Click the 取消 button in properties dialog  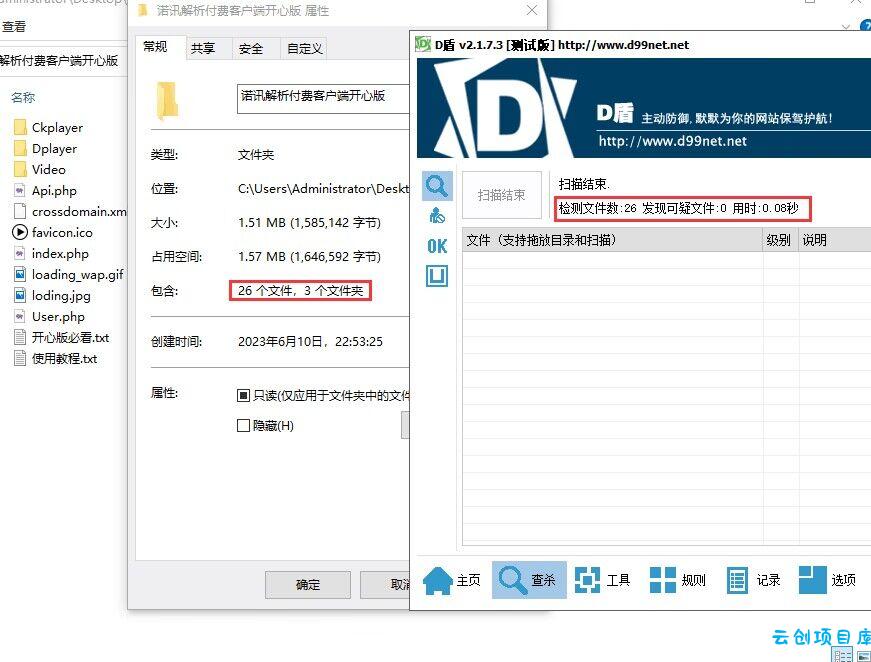click(386, 585)
